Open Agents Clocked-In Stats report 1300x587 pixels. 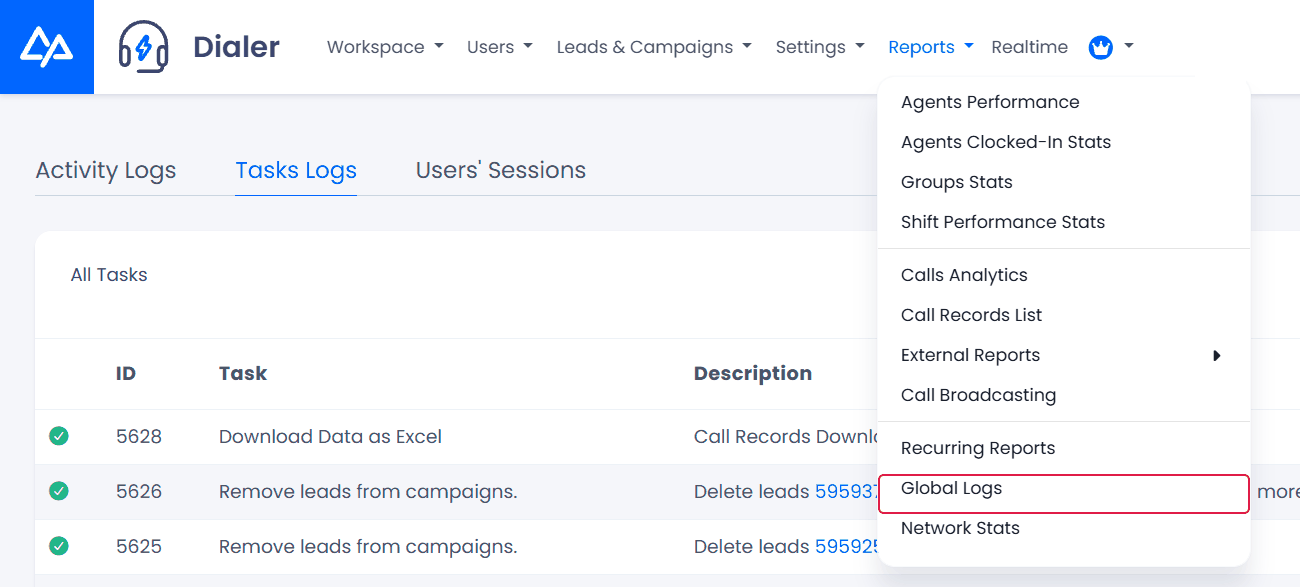pyautogui.click(x=1064, y=142)
